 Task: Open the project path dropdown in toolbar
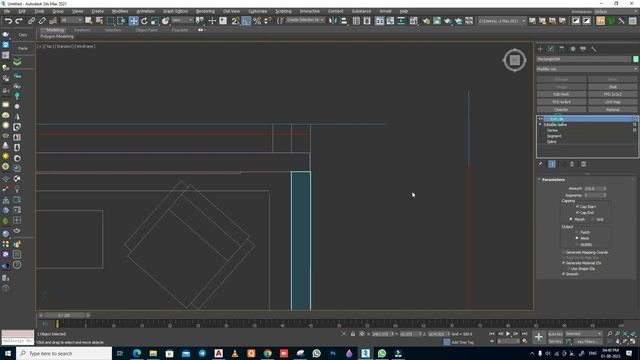click(x=502, y=21)
